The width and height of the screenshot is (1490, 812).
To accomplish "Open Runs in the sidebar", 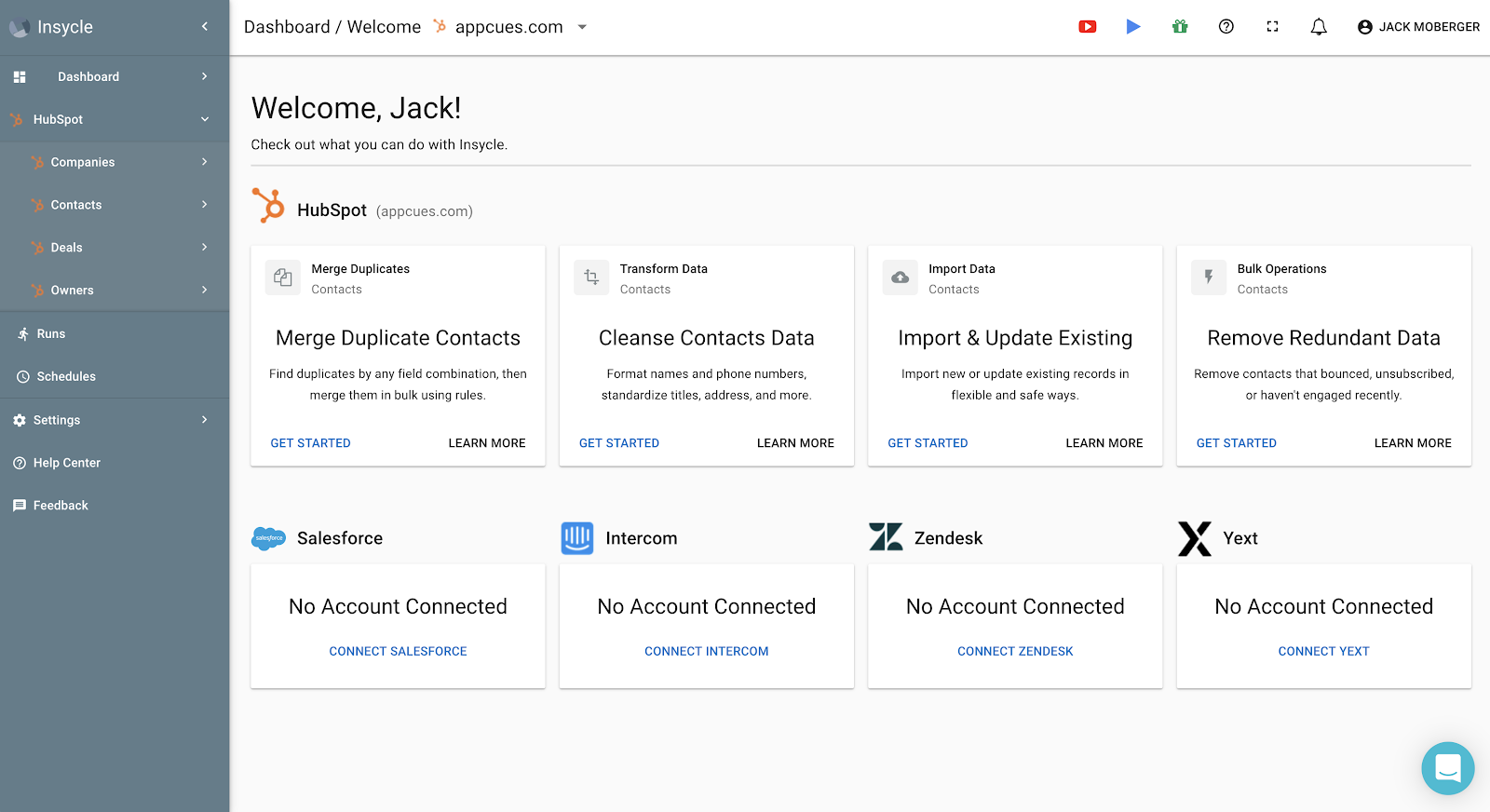I will [x=115, y=333].
